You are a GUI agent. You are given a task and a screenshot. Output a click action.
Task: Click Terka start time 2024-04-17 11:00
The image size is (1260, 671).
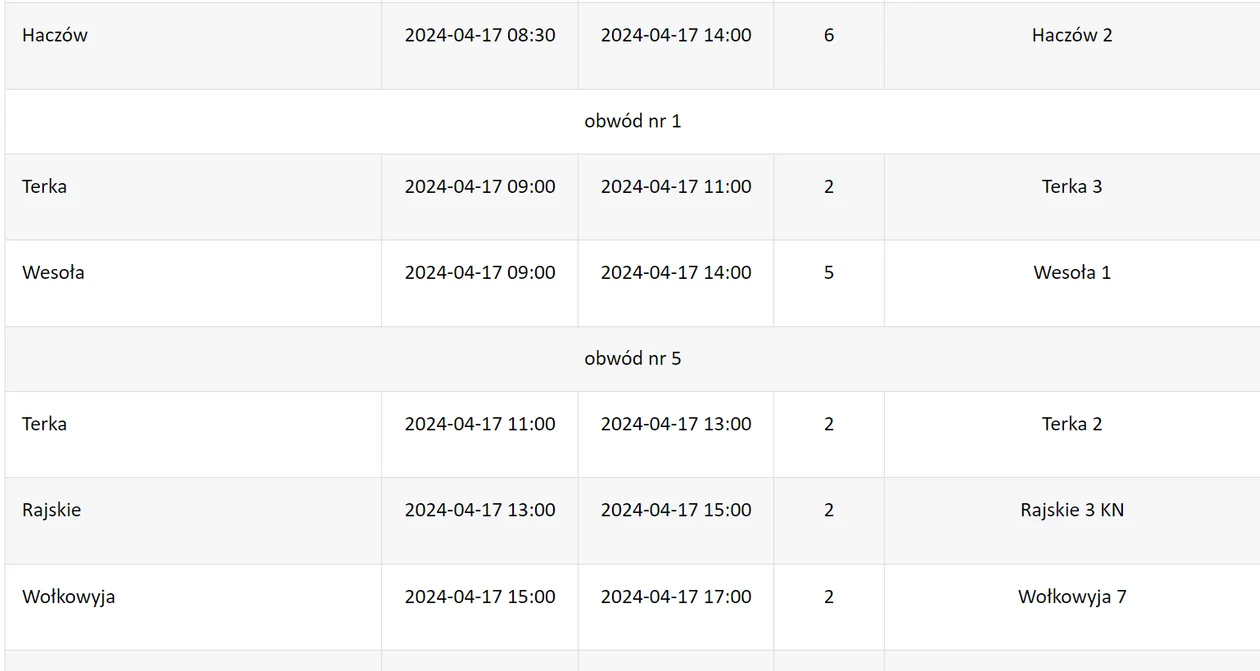(x=480, y=424)
